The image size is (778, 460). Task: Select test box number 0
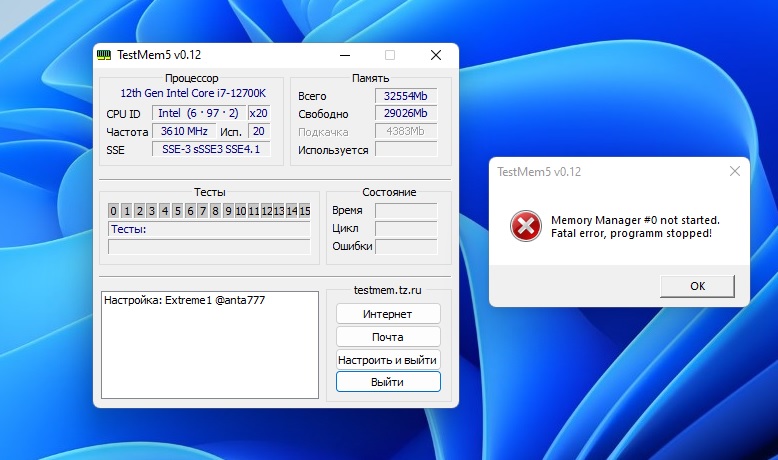(113, 211)
